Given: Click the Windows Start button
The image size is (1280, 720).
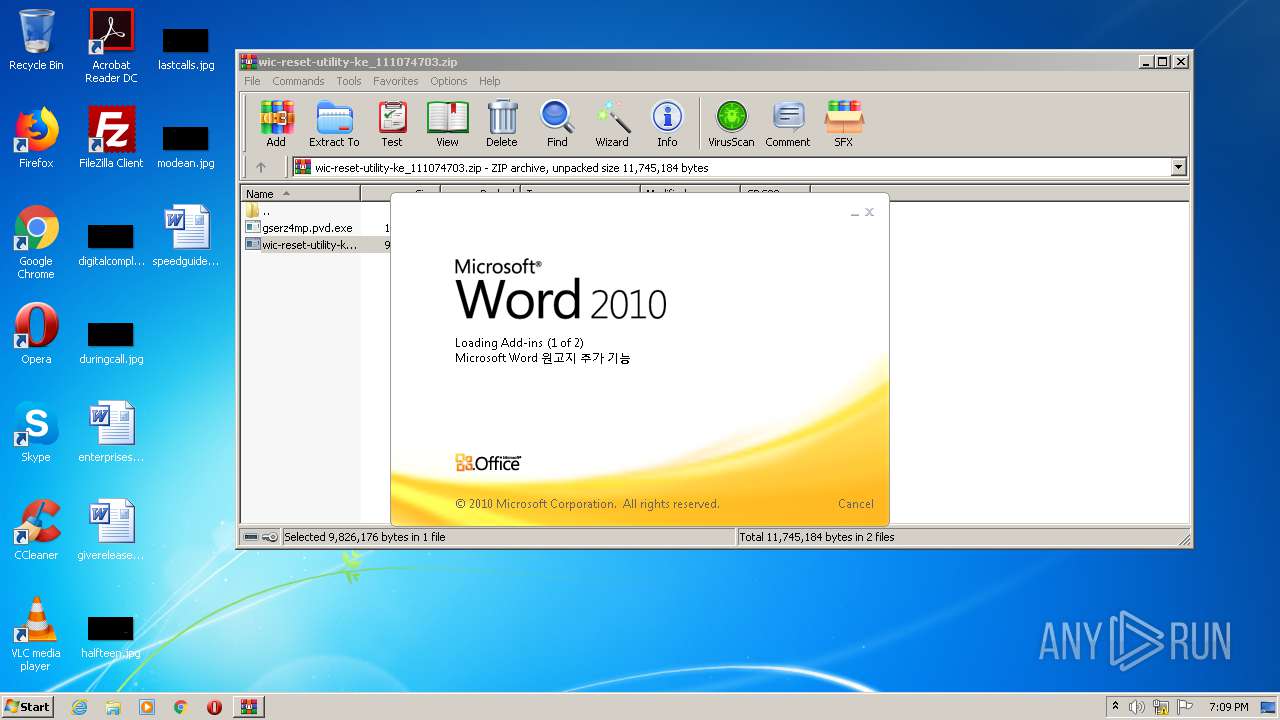Looking at the screenshot, I should point(28,706).
